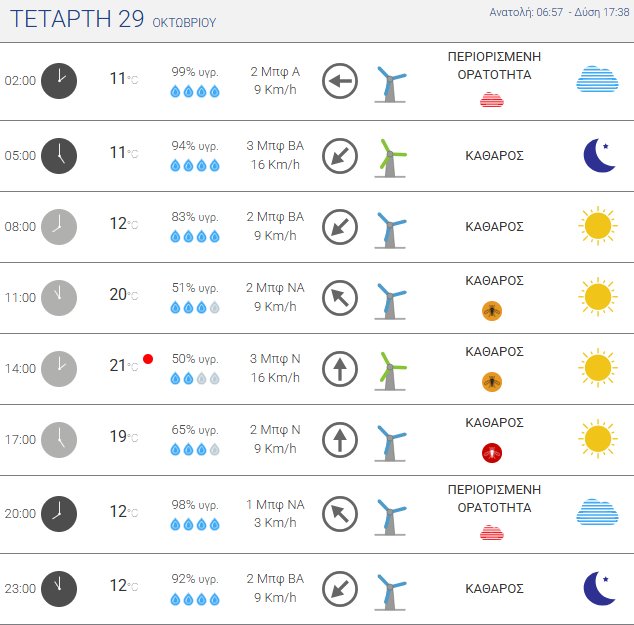Click the red mosquito icon at 17:00

[492, 452]
